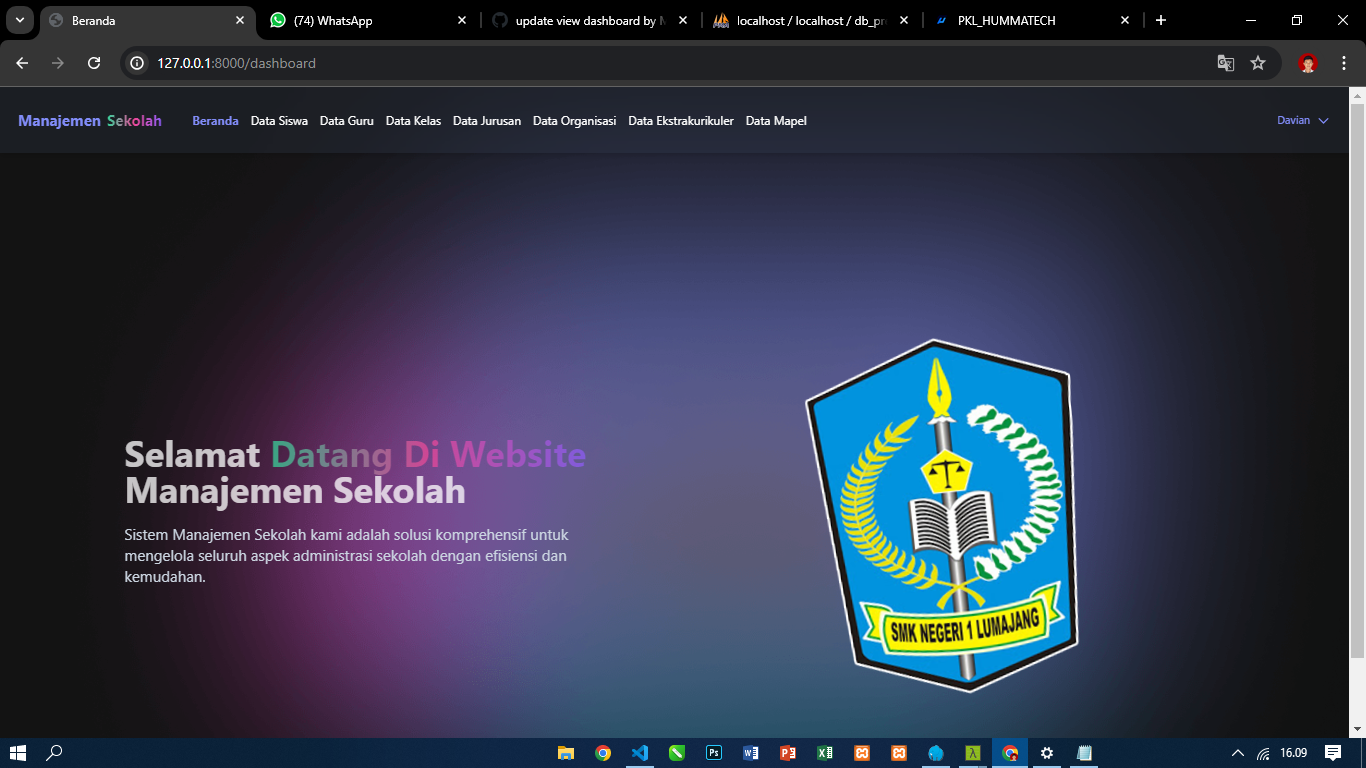This screenshot has height=768, width=1366.
Task: Switch to the (74) WhatsApp tab
Action: click(x=370, y=20)
